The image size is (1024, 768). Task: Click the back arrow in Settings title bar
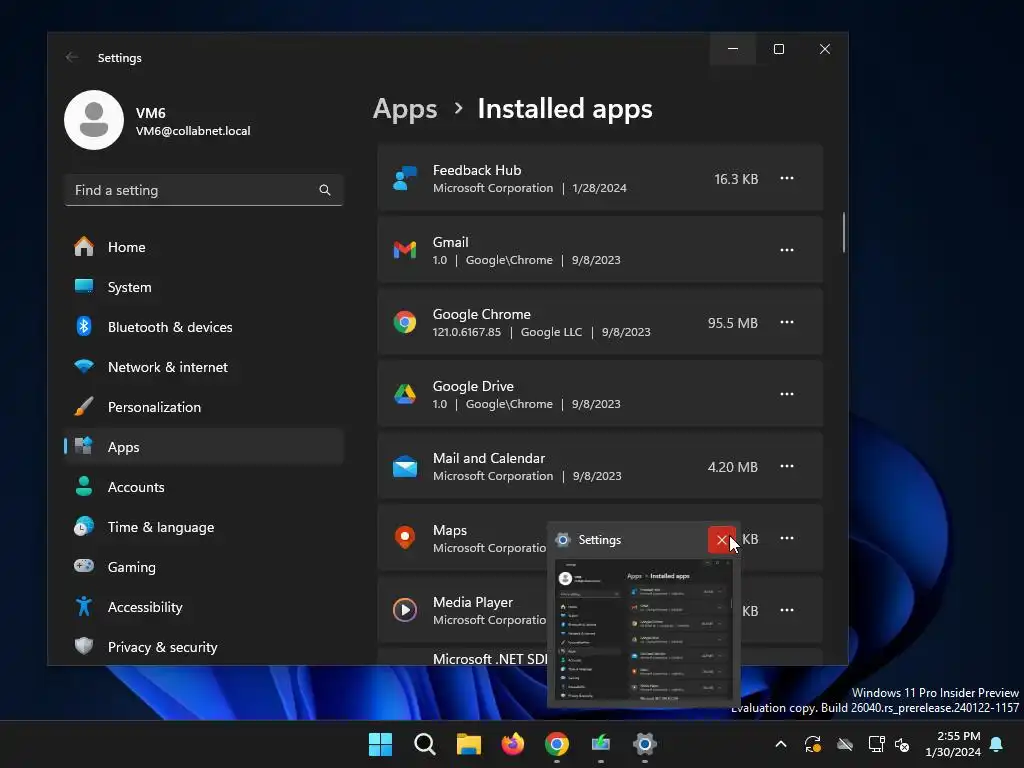pos(72,57)
